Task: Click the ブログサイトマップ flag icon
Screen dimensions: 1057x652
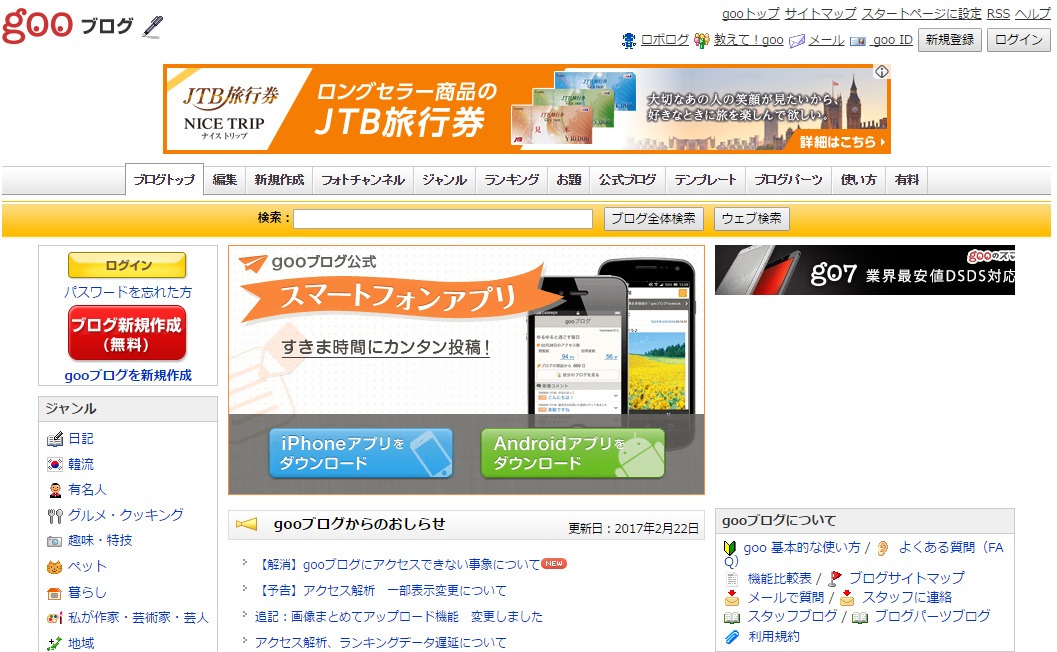Action: [x=835, y=578]
